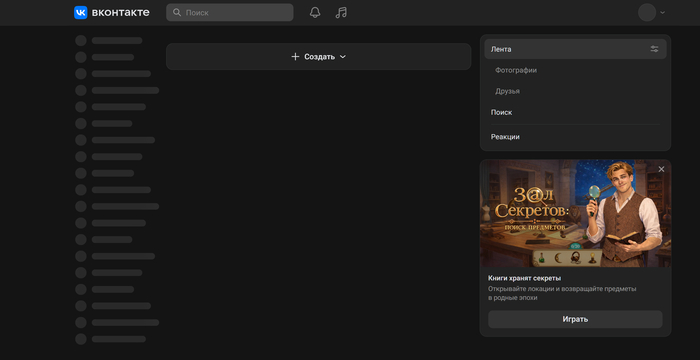The image size is (700, 360).
Task: Expand the profile chevron arrow
Action: click(x=662, y=13)
